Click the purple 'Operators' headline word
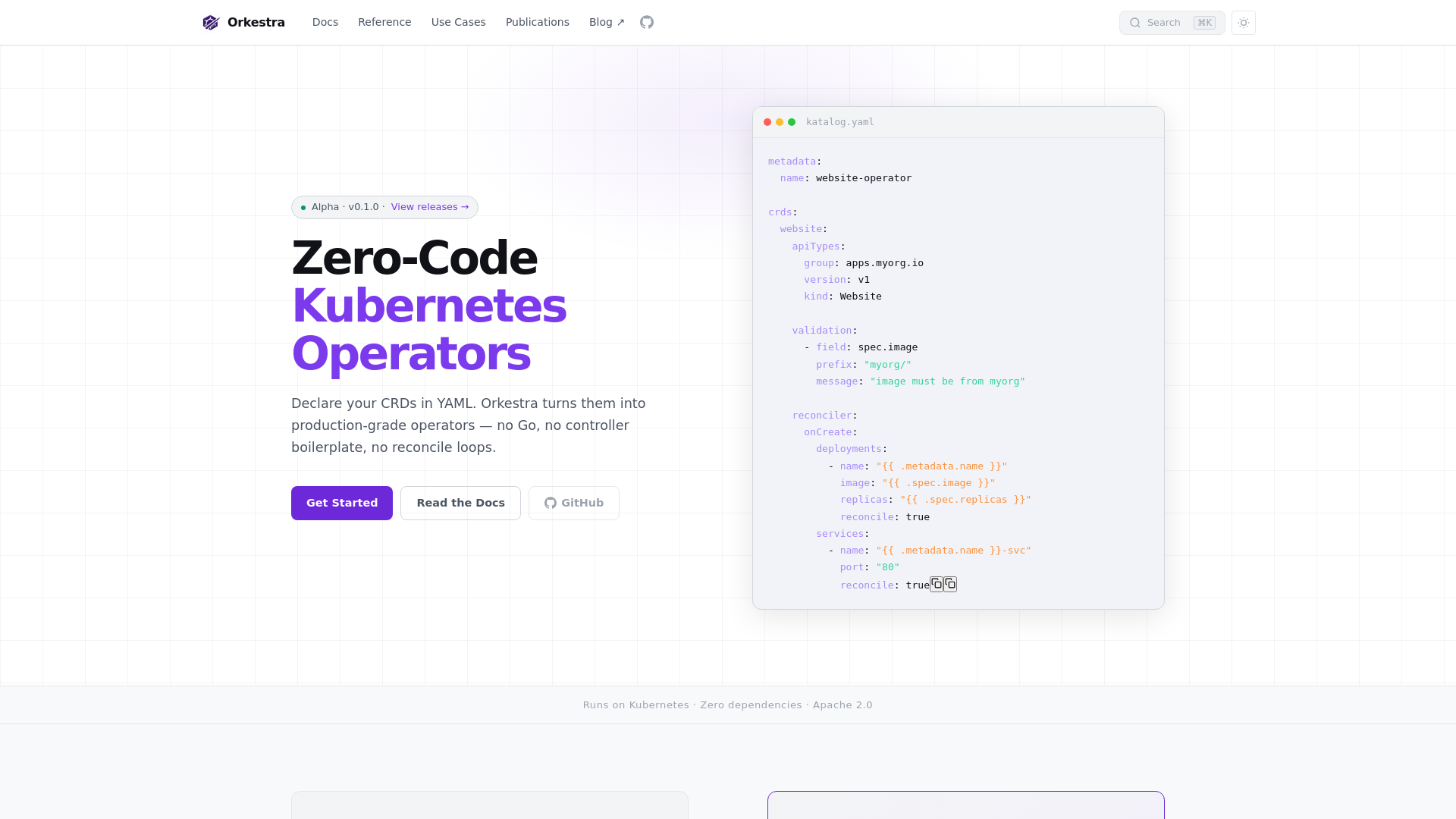This screenshot has height=819, width=1456. (x=411, y=353)
